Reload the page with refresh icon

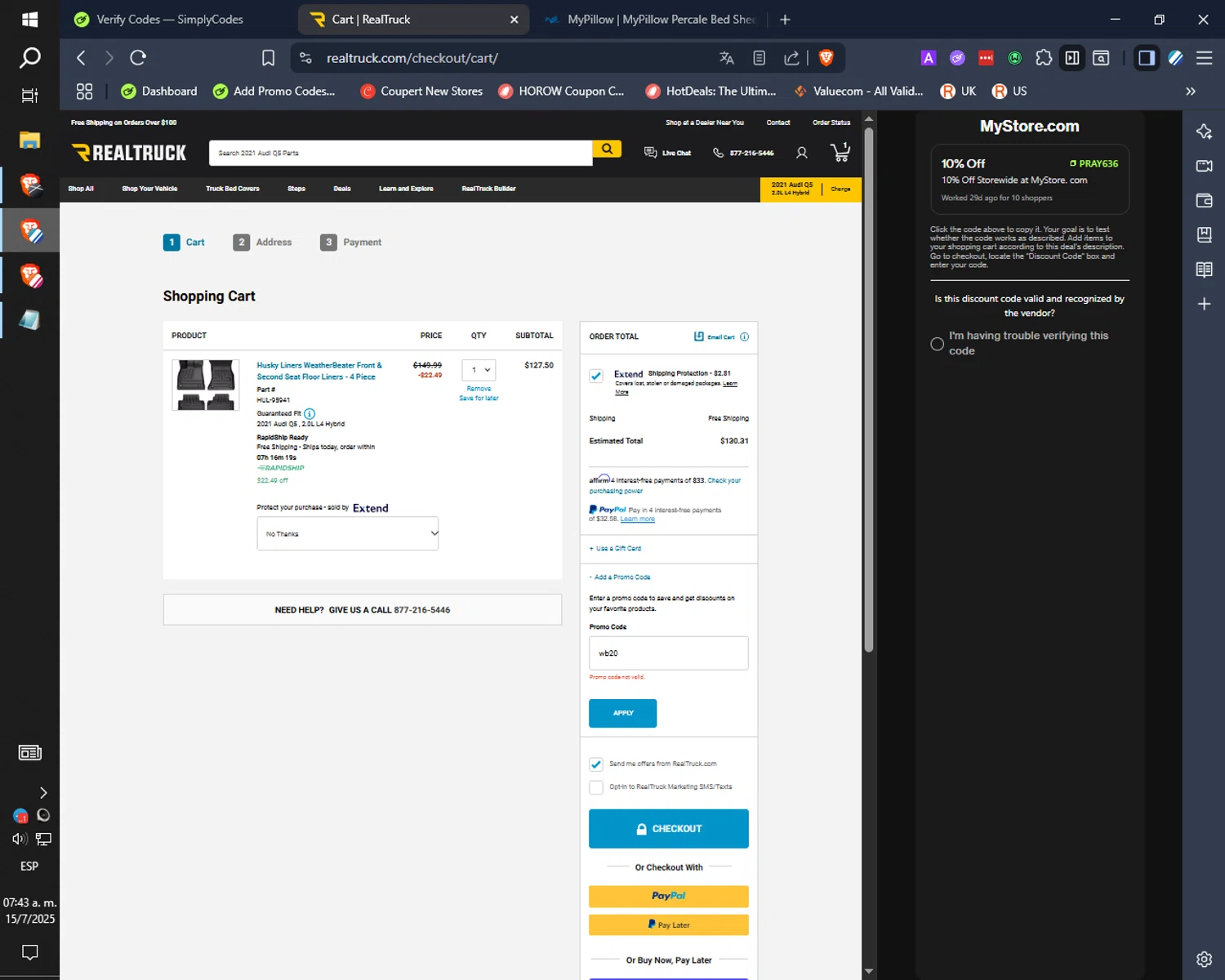[138, 58]
